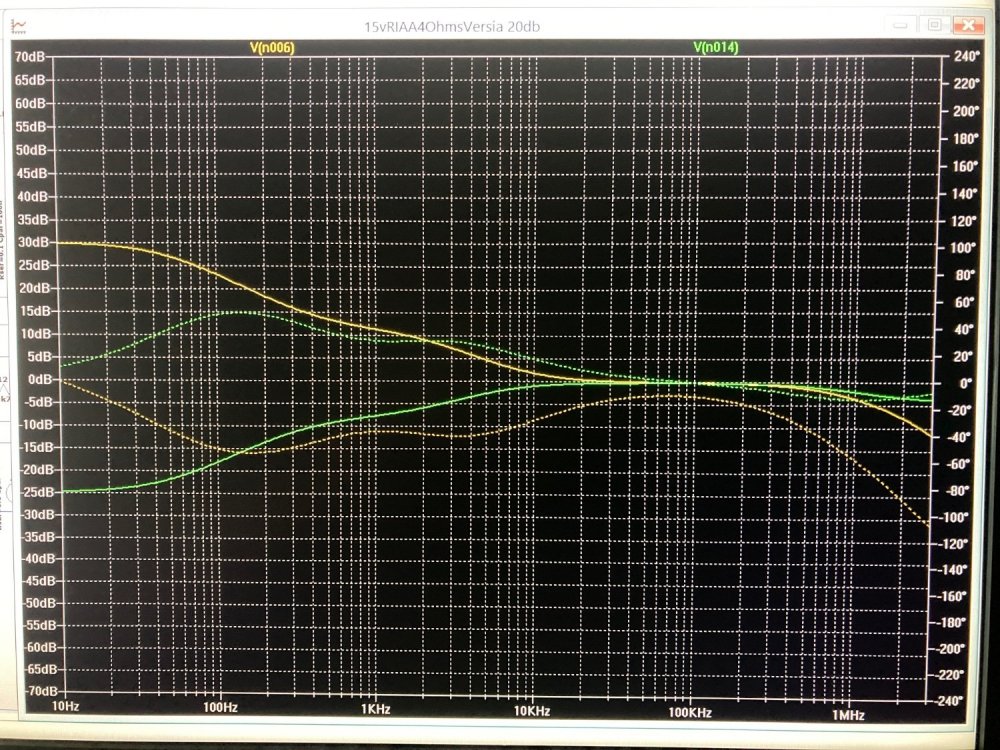Screen dimensions: 1000x750
Task: Maximize the plot window
Action: (933, 25)
